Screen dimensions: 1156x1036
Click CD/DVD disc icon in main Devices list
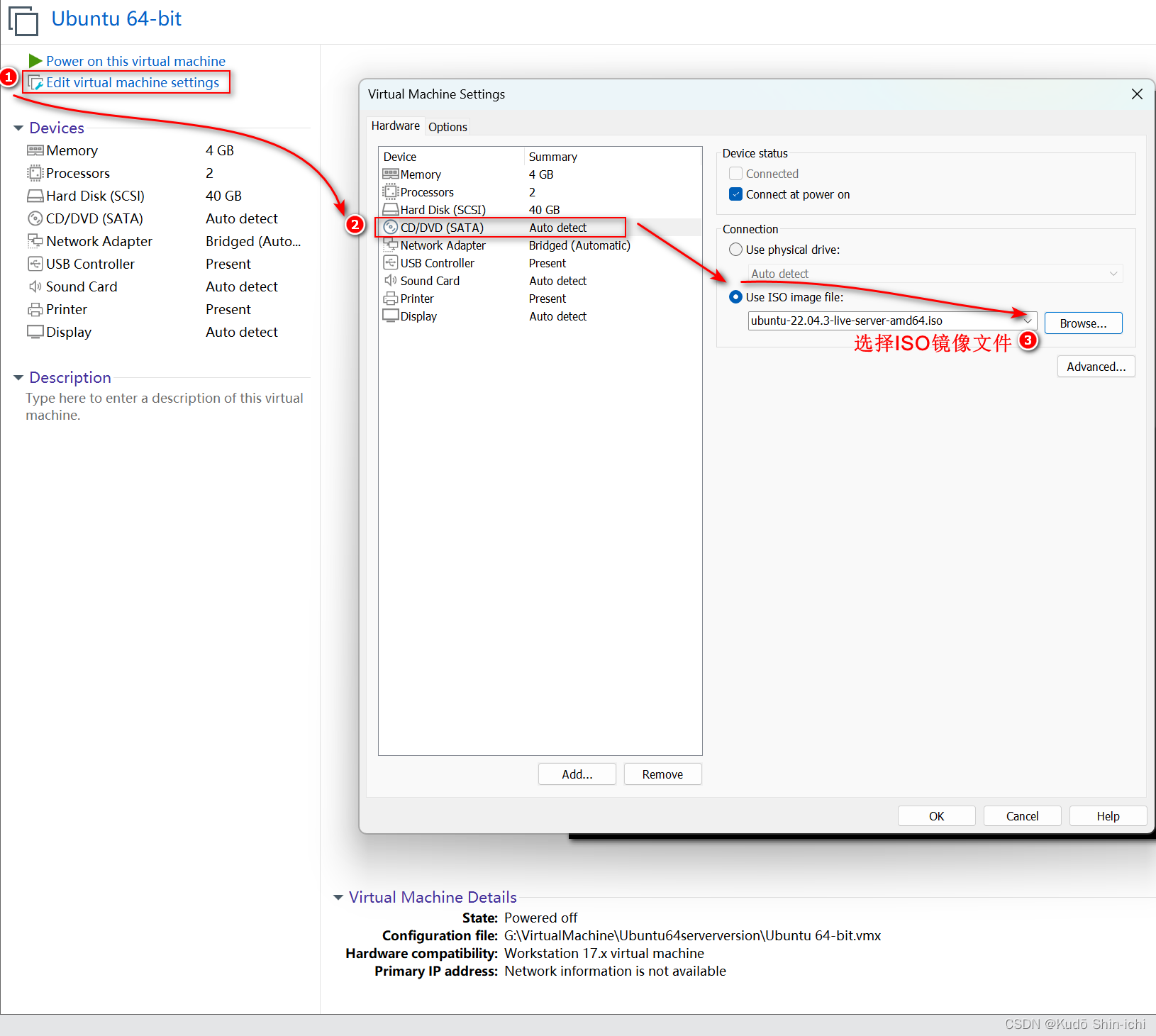coord(35,218)
